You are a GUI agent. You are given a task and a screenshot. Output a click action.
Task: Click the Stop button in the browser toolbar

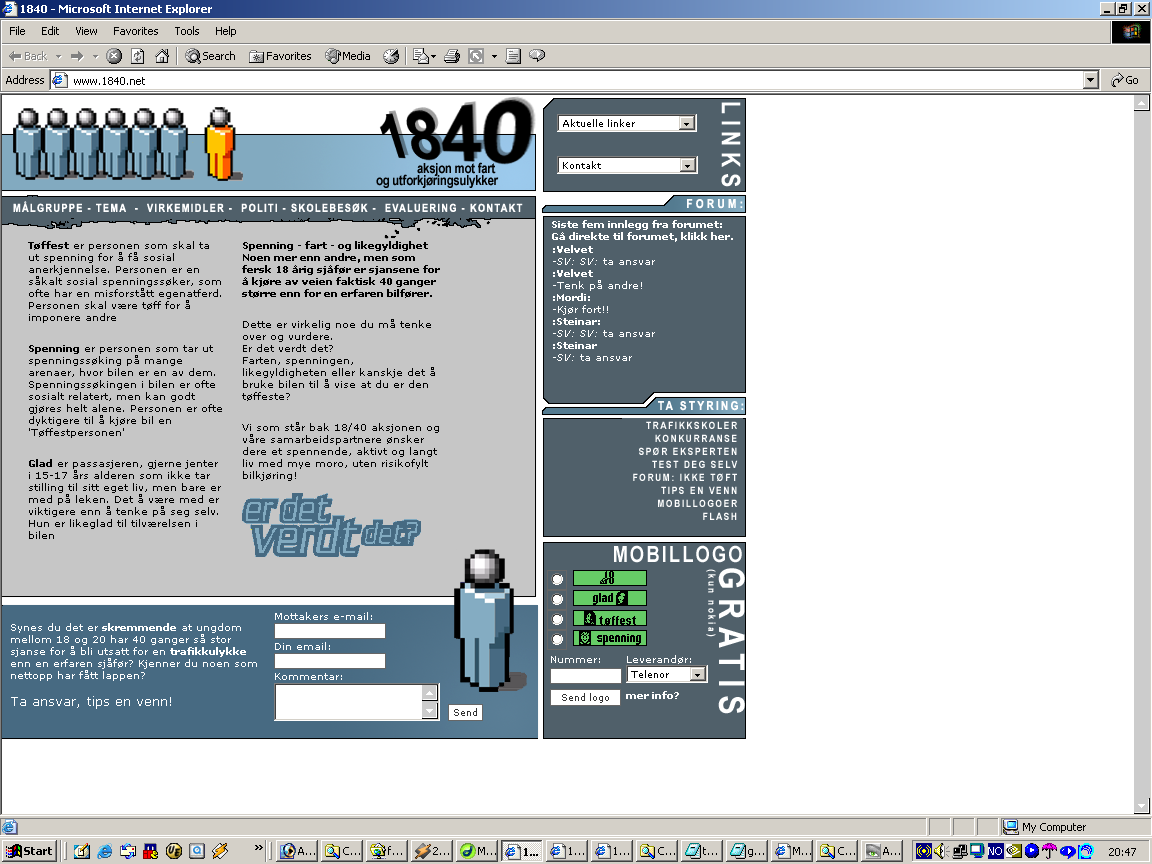114,56
